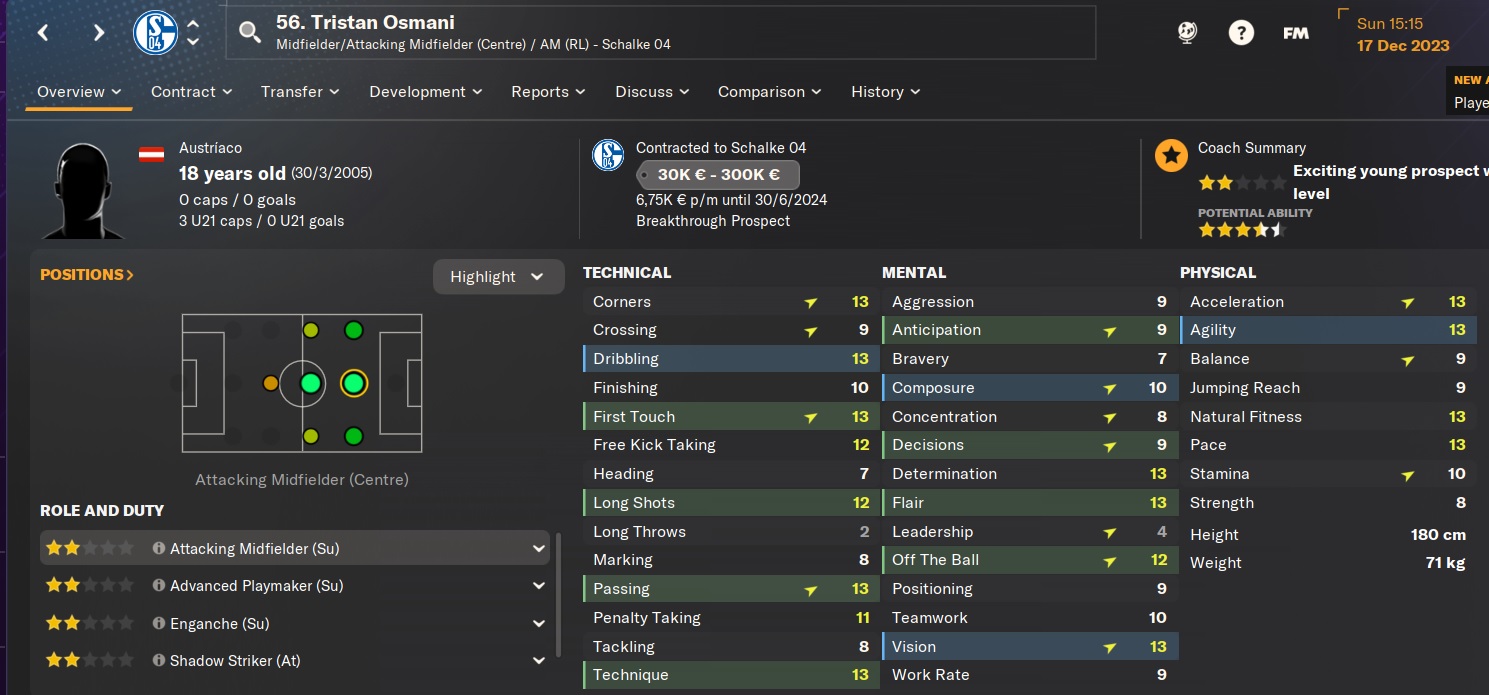1489x695 pixels.
Task: Click the 30K € - 300K € value tag
Action: pos(718,174)
